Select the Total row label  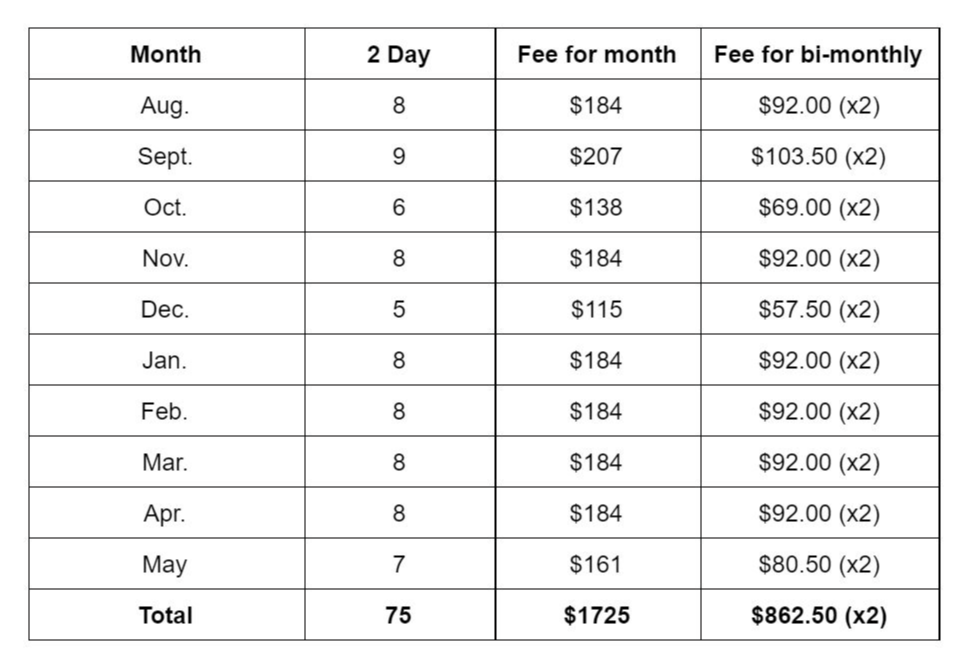click(x=165, y=615)
